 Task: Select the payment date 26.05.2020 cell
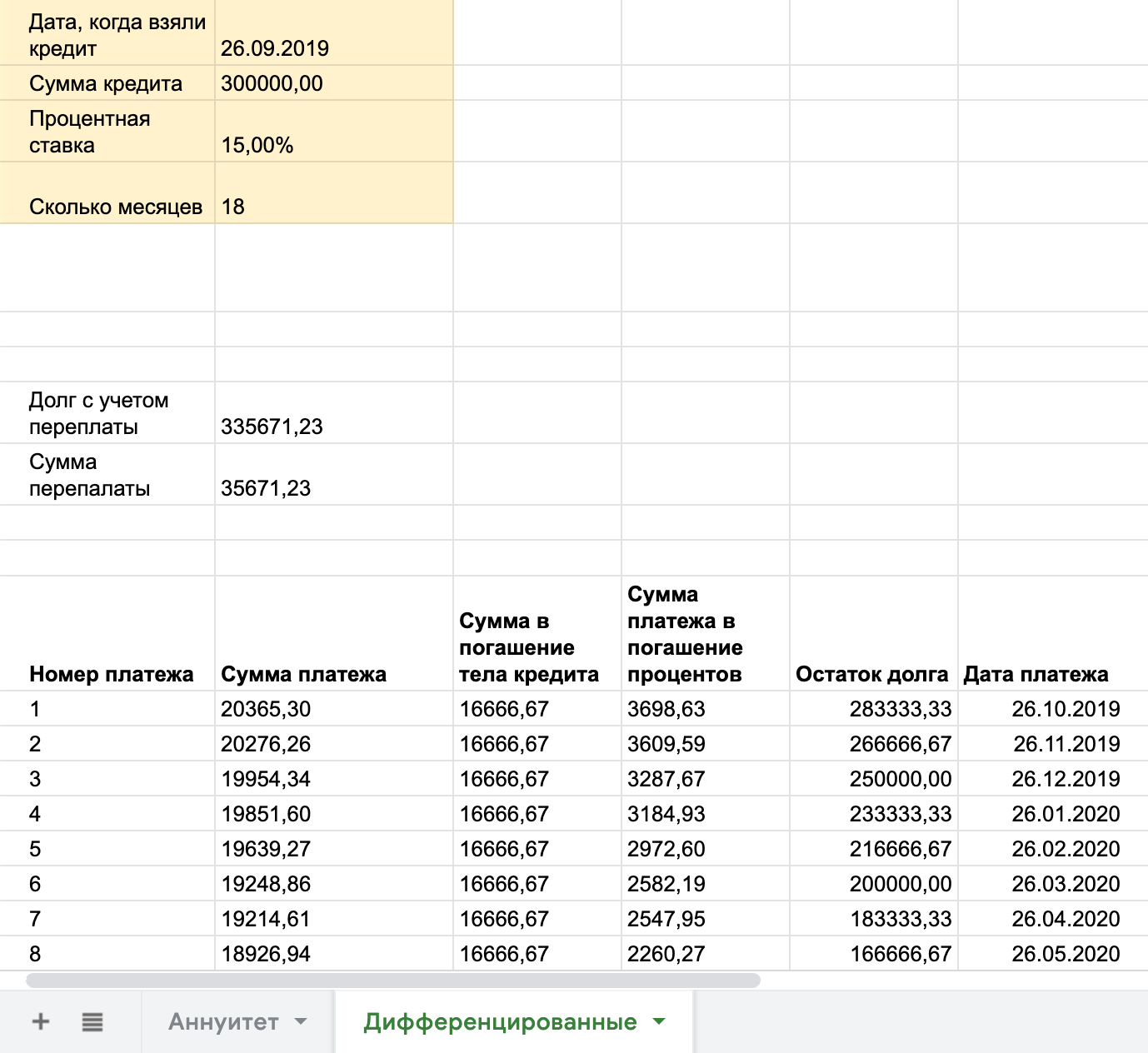(1053, 954)
